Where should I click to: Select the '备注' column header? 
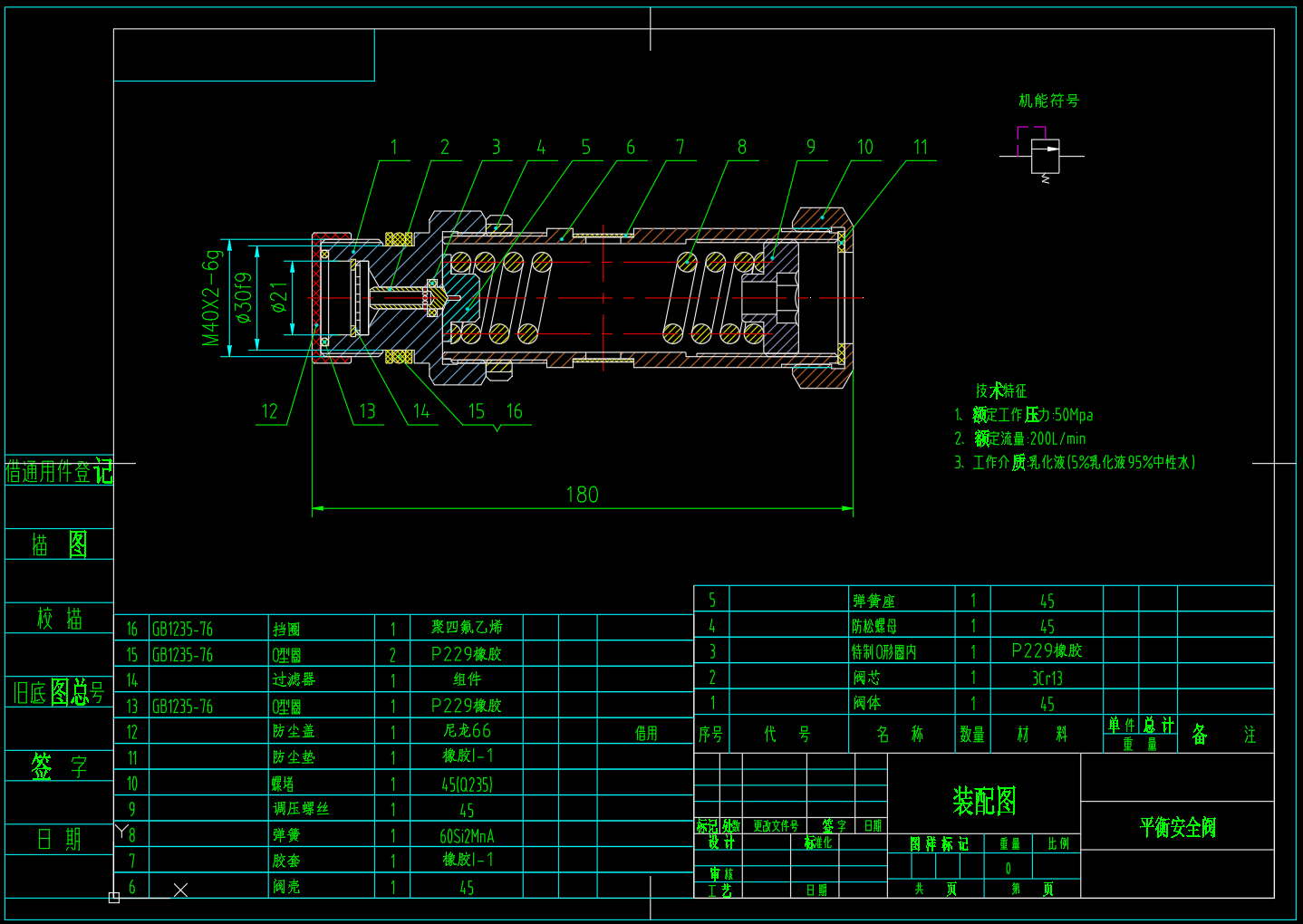pos(1224,735)
